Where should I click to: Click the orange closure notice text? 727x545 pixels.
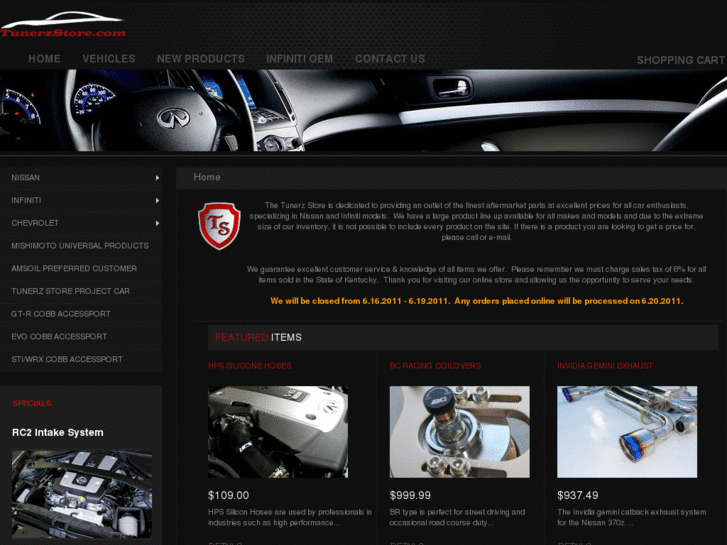477,301
